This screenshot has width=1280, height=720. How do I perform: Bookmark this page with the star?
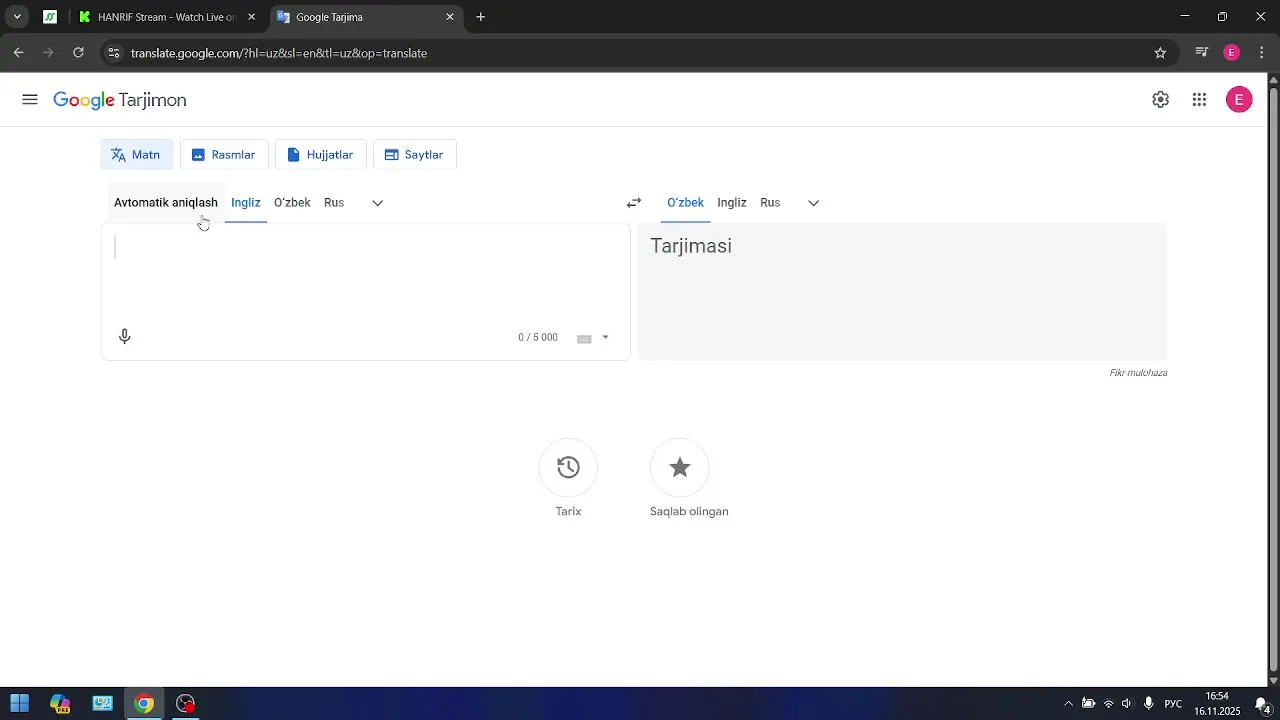click(1160, 53)
